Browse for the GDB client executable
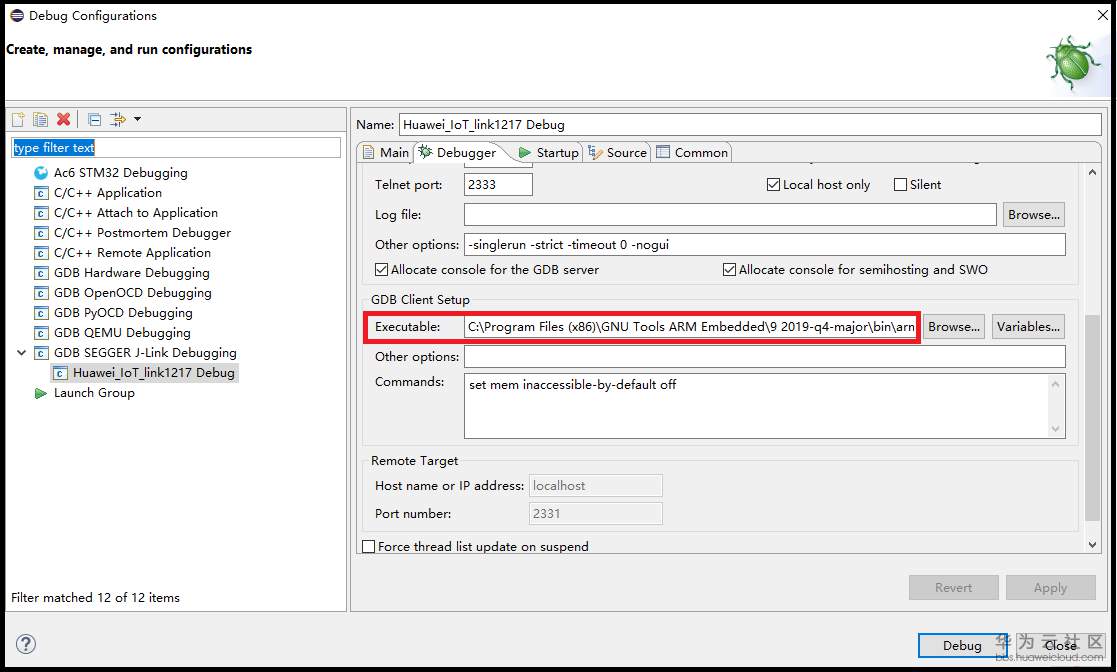Image resolution: width=1117 pixels, height=672 pixels. point(954,327)
